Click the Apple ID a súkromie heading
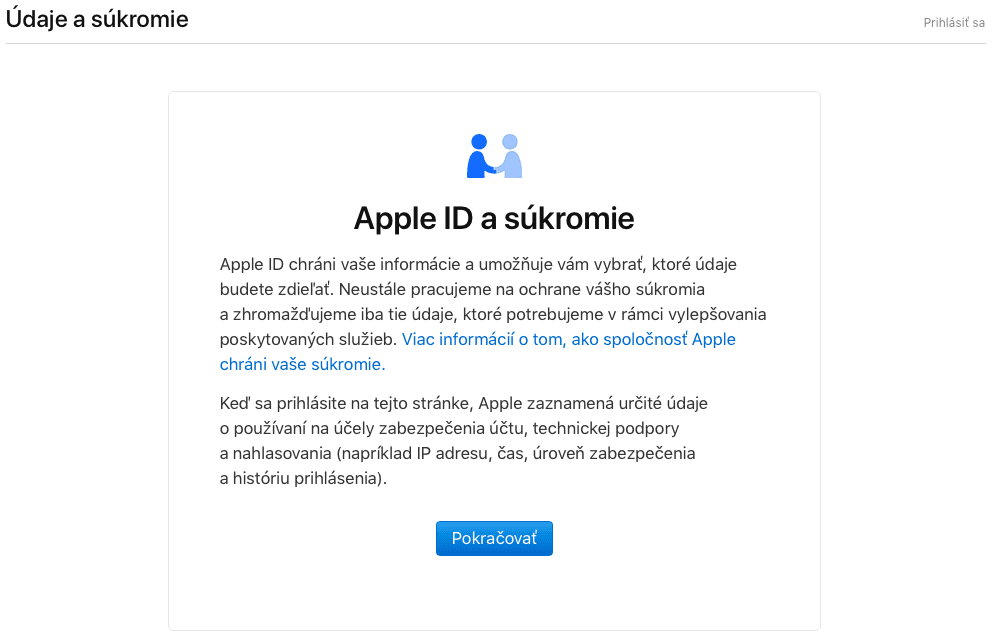993x644 pixels. point(494,218)
